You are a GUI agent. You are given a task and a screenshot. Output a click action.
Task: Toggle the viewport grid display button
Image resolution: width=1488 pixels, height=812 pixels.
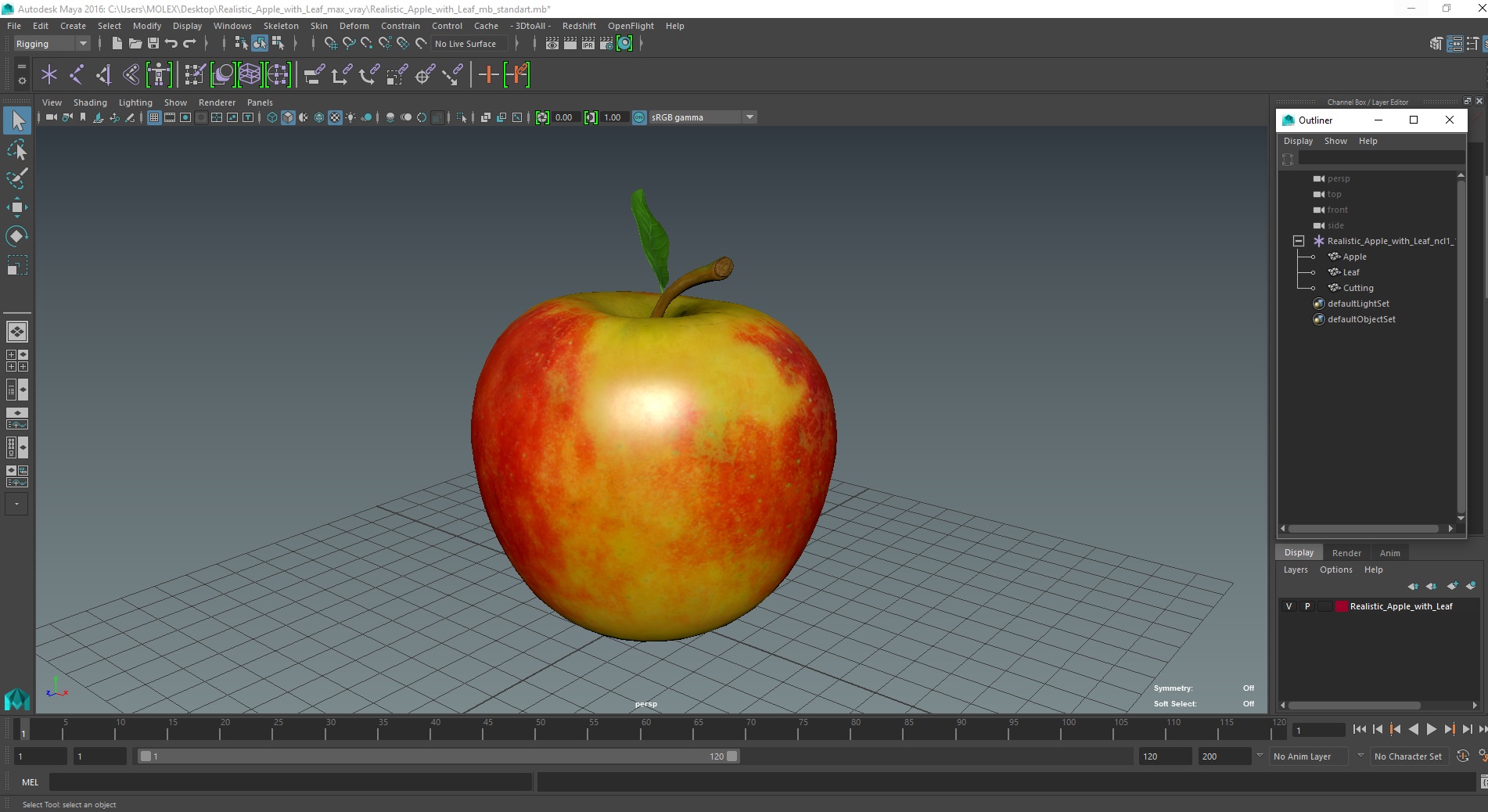[x=154, y=117]
